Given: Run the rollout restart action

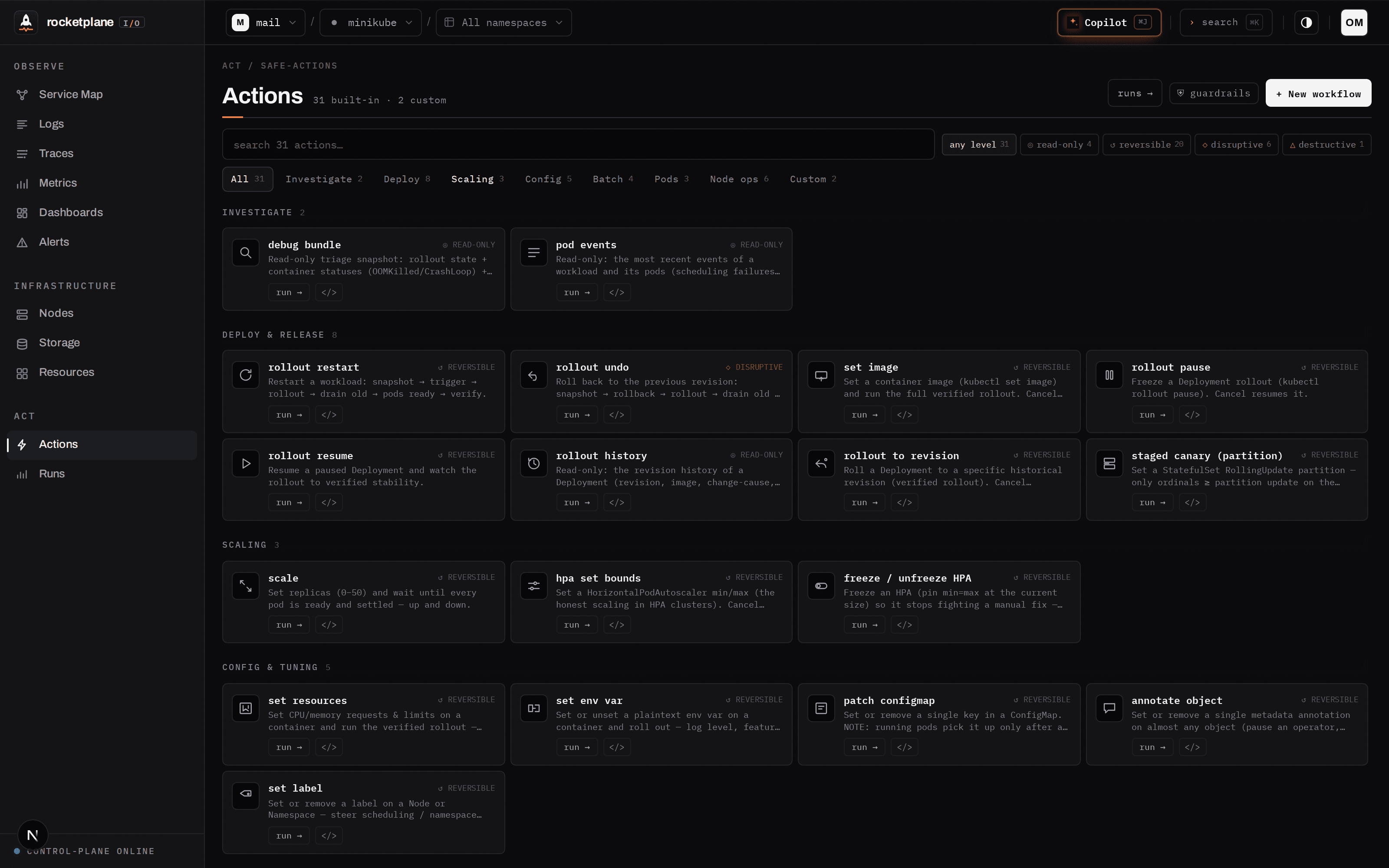Looking at the screenshot, I should pyautogui.click(x=289, y=414).
